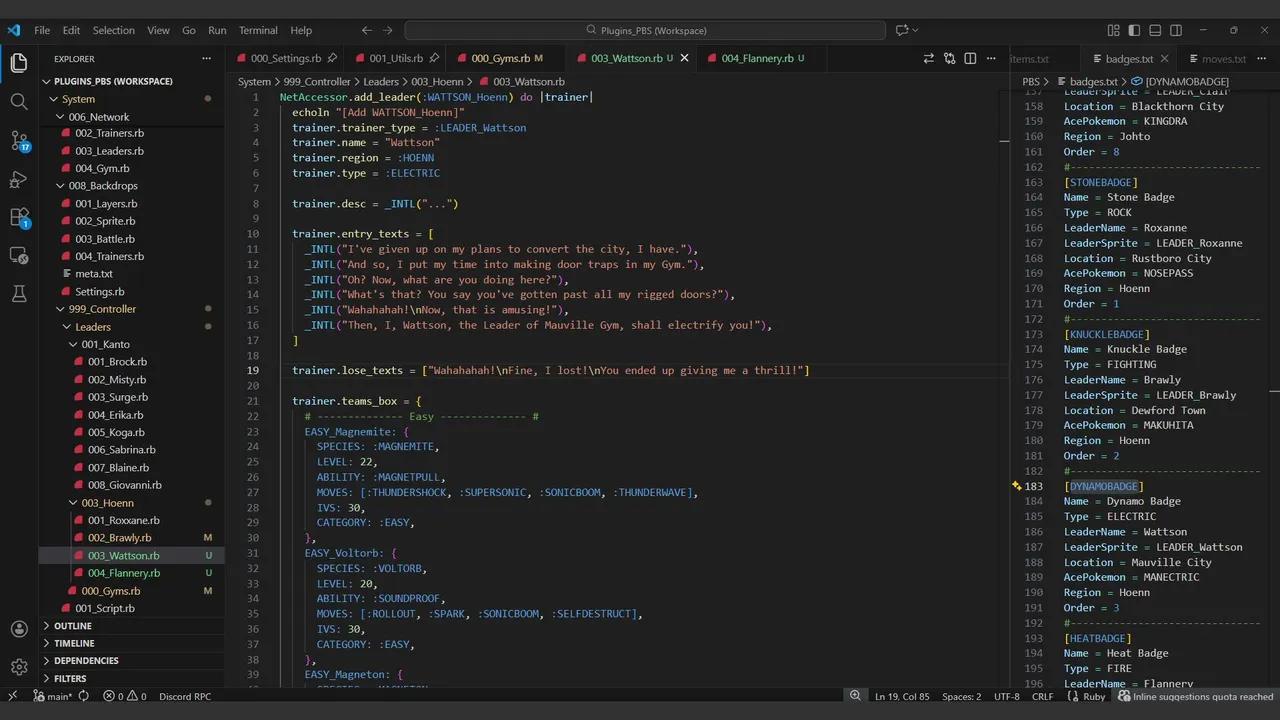Toggle the secondary side bar

coord(1176,31)
